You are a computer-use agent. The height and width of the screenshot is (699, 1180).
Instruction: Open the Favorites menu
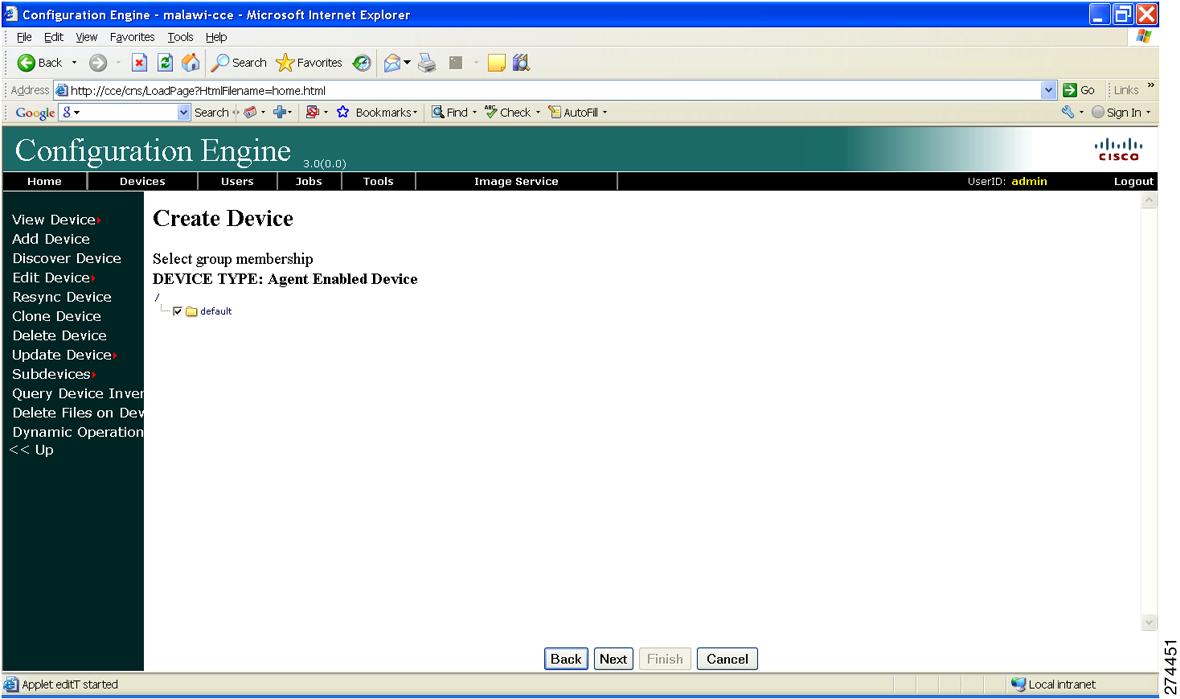(x=132, y=37)
